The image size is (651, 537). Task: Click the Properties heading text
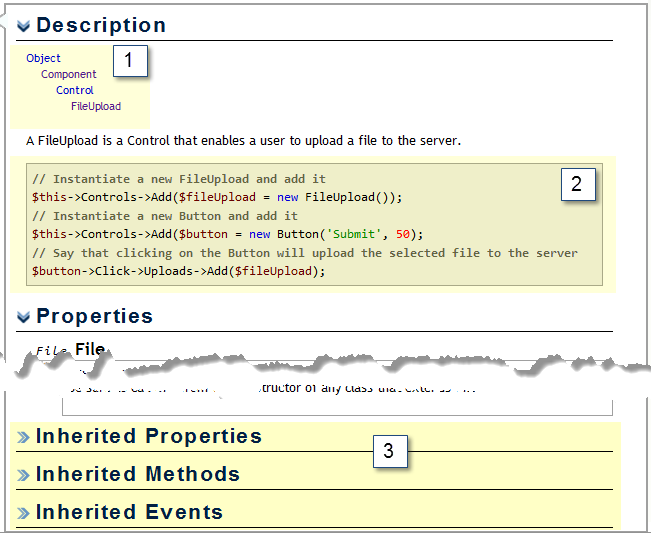click(x=95, y=316)
